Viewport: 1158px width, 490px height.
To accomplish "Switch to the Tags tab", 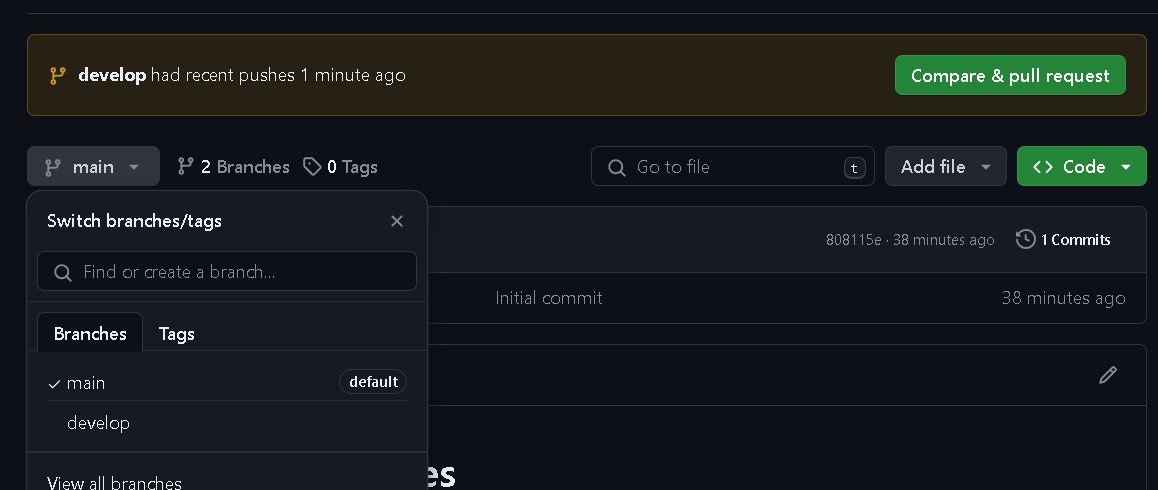I will tap(176, 334).
